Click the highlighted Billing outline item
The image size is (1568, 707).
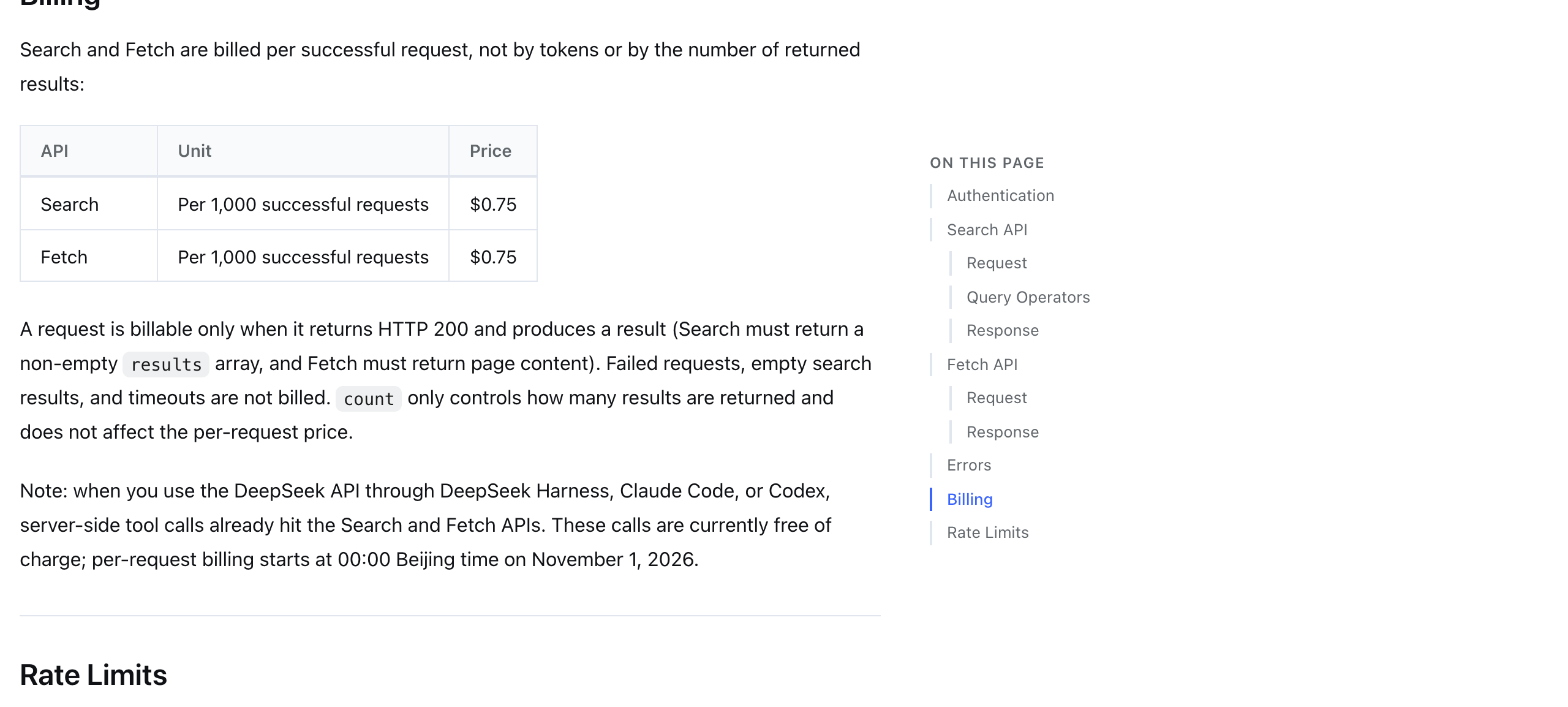[970, 499]
